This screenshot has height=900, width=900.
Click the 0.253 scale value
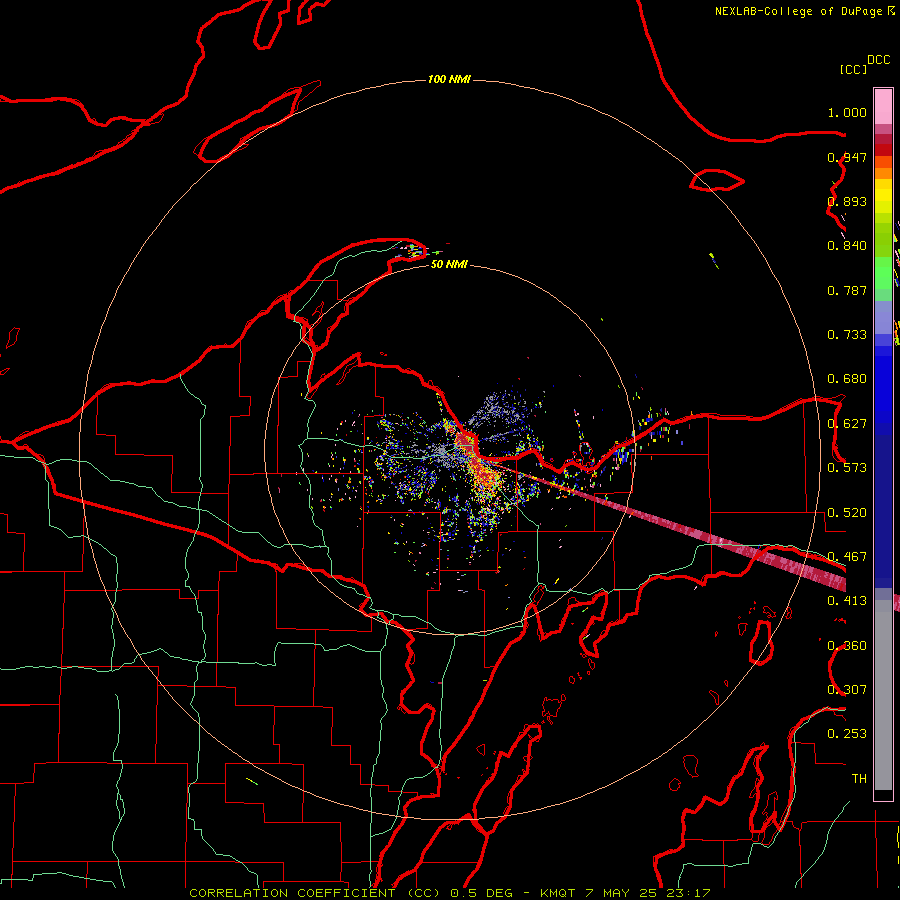tap(847, 734)
